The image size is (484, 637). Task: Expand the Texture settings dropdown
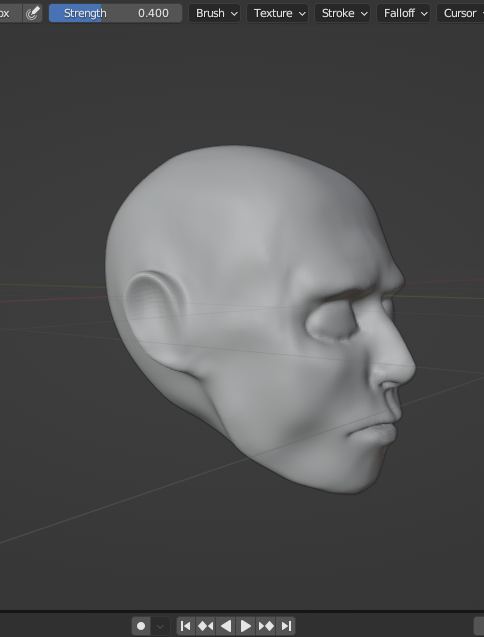(278, 13)
